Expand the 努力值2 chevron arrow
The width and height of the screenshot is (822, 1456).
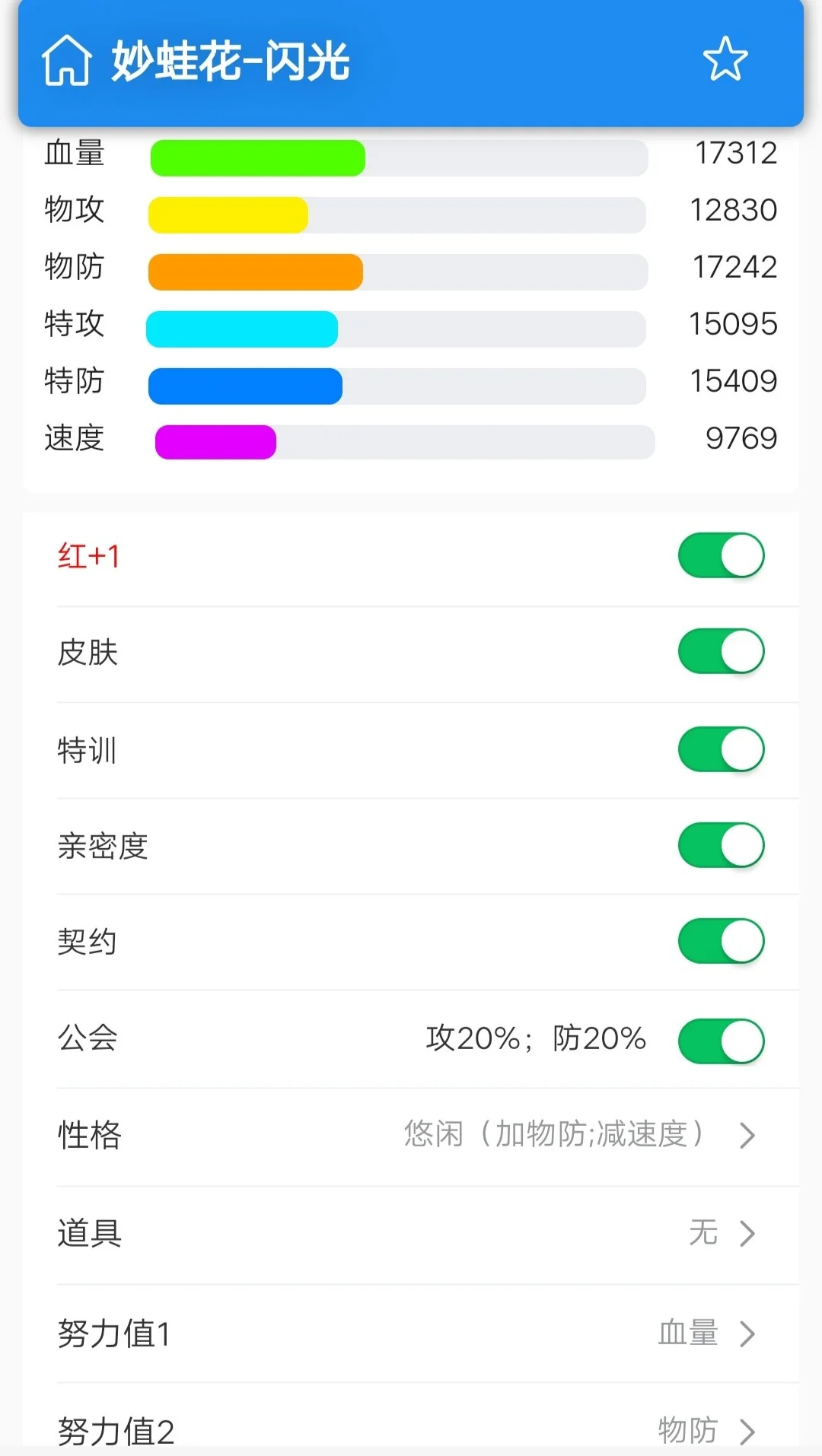pyautogui.click(x=747, y=1432)
